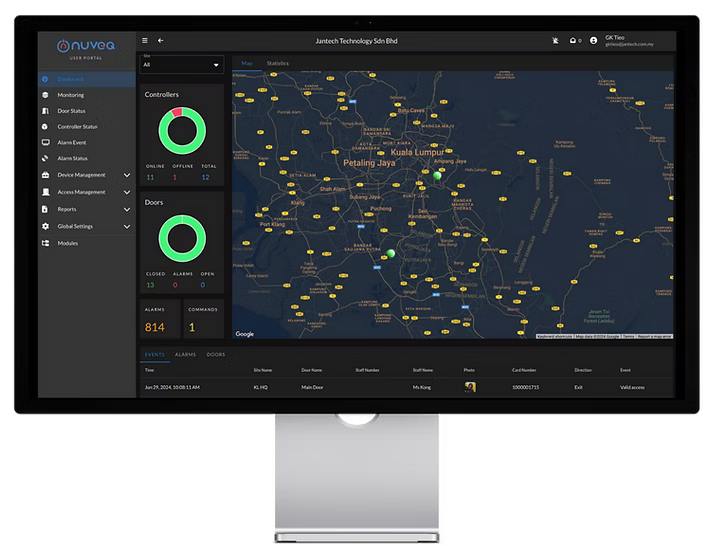Switch to the Doors events tab
Image resolution: width=708 pixels, height=553 pixels.
(x=216, y=355)
